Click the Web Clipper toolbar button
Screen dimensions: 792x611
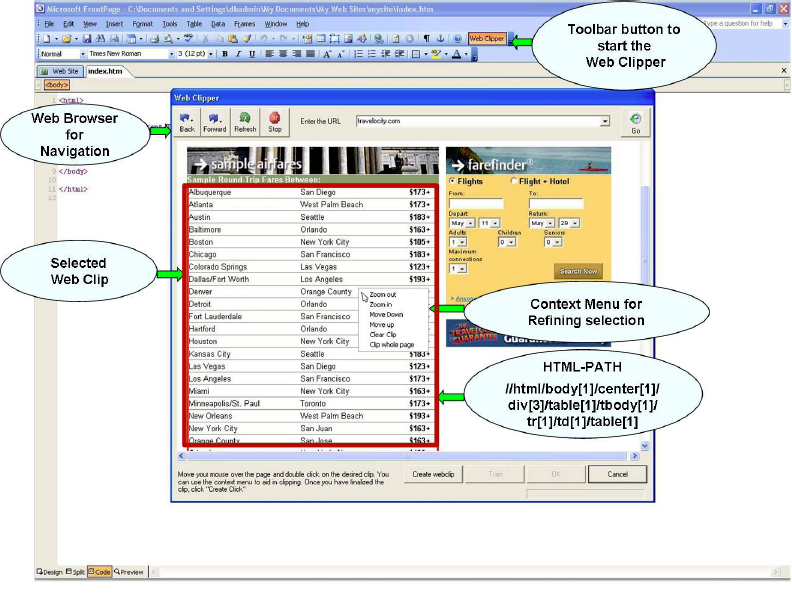coord(486,38)
